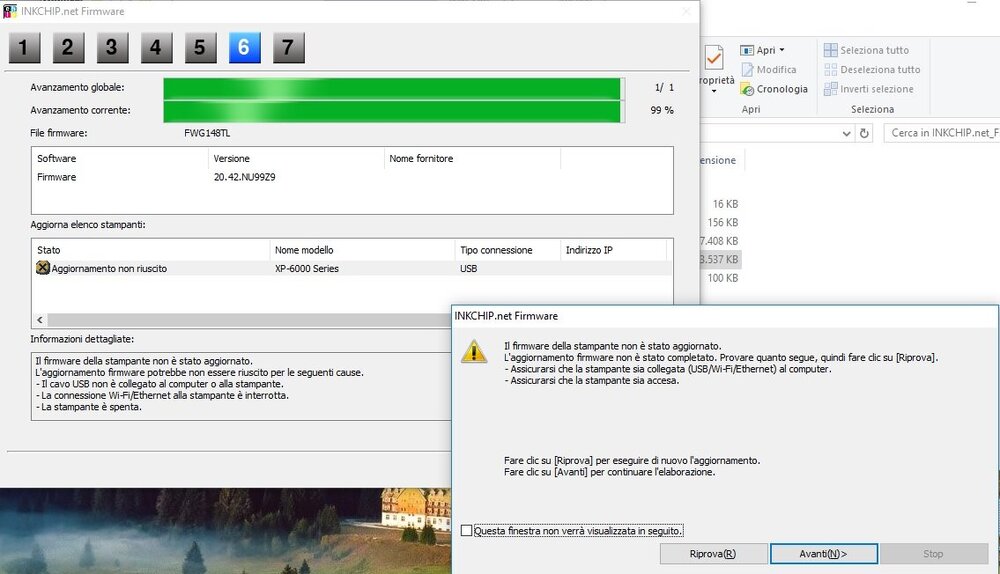Image resolution: width=1000 pixels, height=574 pixels.
Task: Click Inverti selezione in Explorer ribbon
Action: 877,89
